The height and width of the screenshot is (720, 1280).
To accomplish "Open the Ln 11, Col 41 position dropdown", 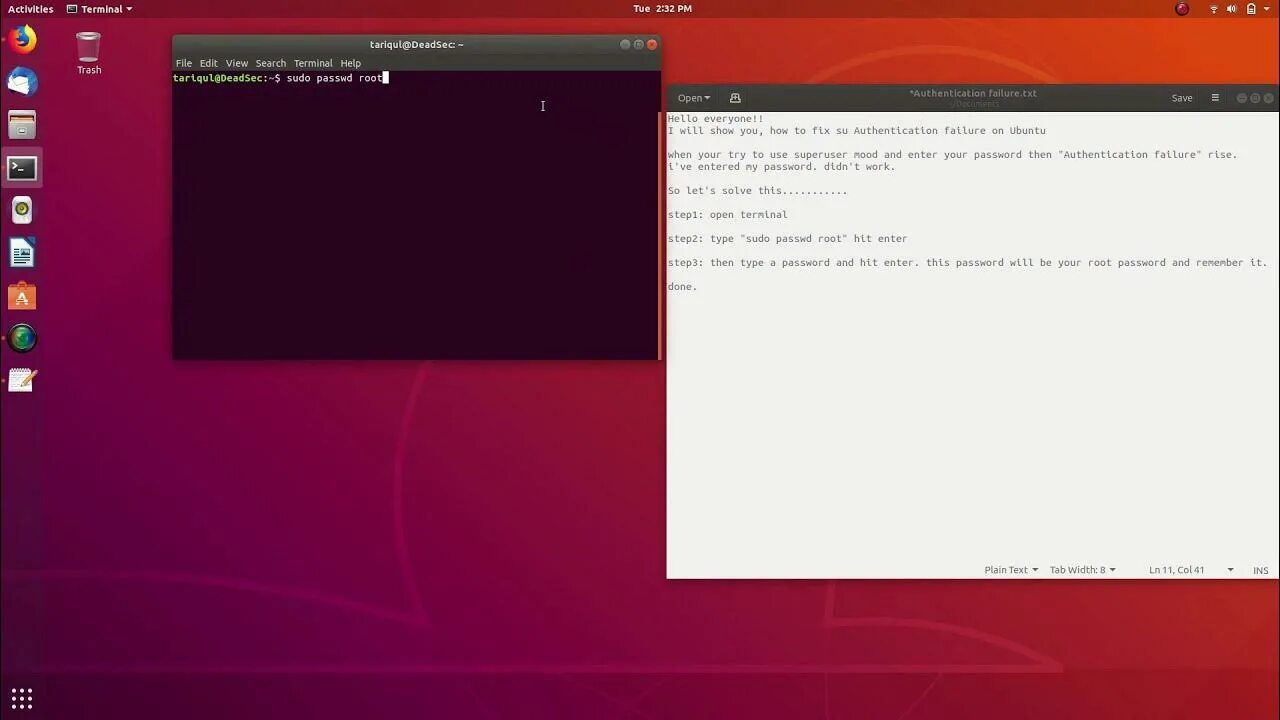I will [x=1191, y=570].
